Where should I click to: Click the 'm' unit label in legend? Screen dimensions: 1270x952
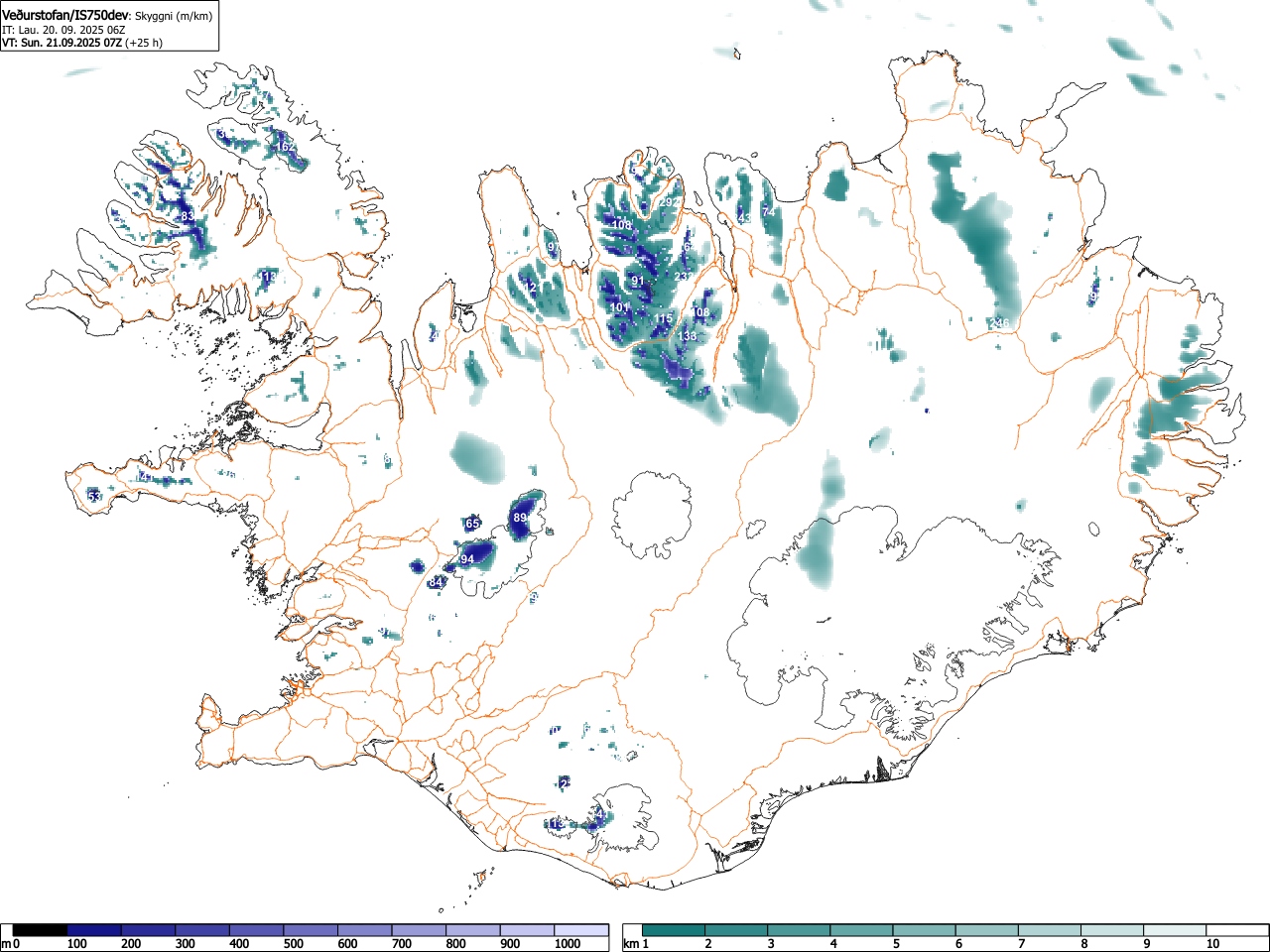click(7, 944)
